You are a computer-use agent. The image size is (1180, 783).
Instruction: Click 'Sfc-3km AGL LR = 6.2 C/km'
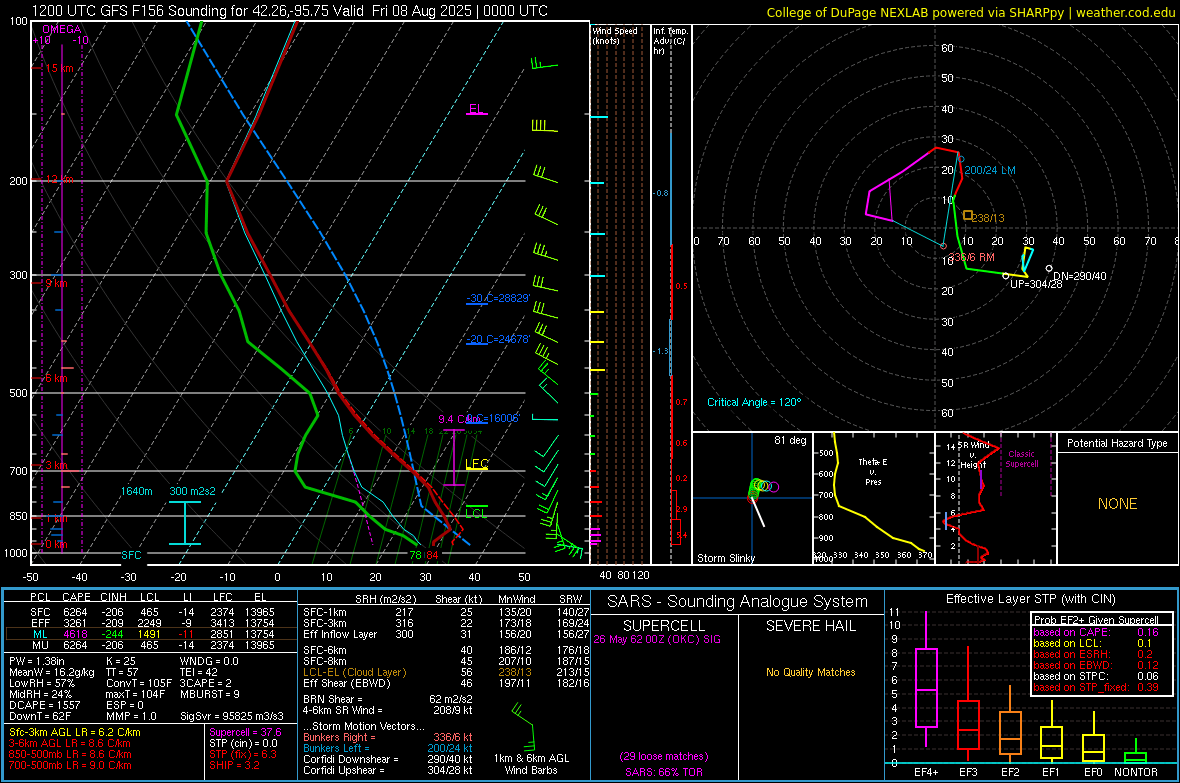75,732
